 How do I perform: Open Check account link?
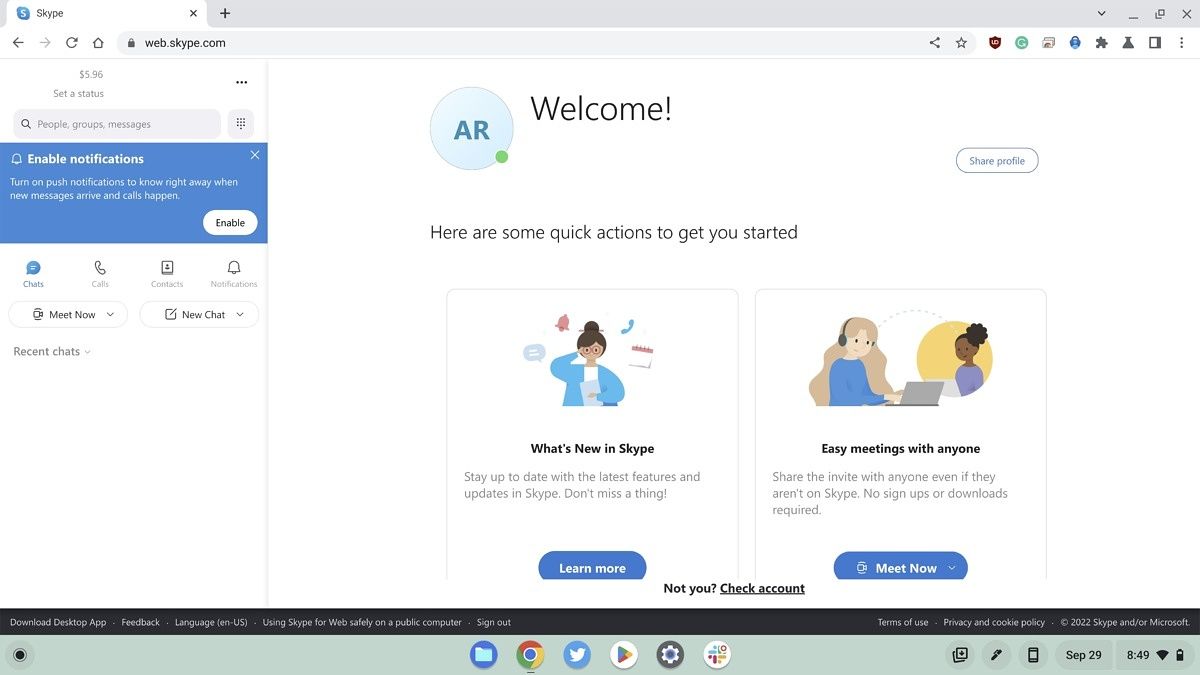tap(762, 588)
